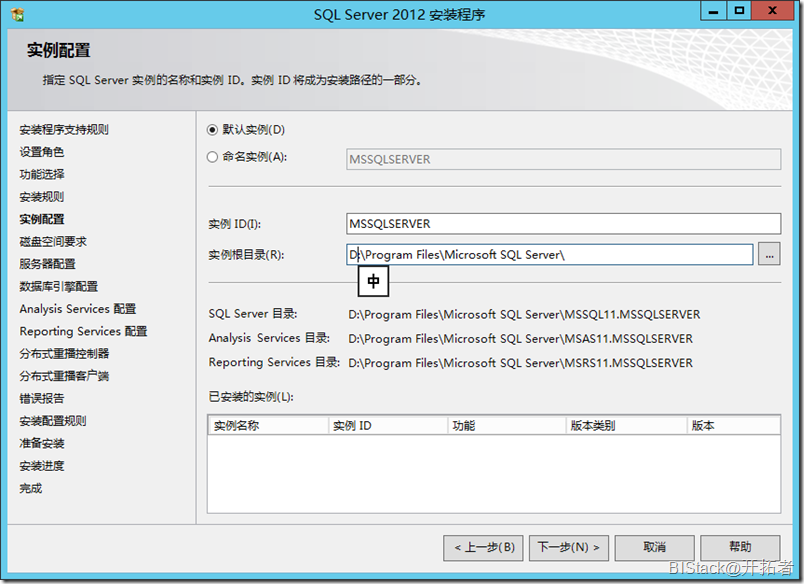Viewport: 804px width, 584px height.
Task: Select 安装程序支持规则 step in sidebar
Action: tap(64, 130)
